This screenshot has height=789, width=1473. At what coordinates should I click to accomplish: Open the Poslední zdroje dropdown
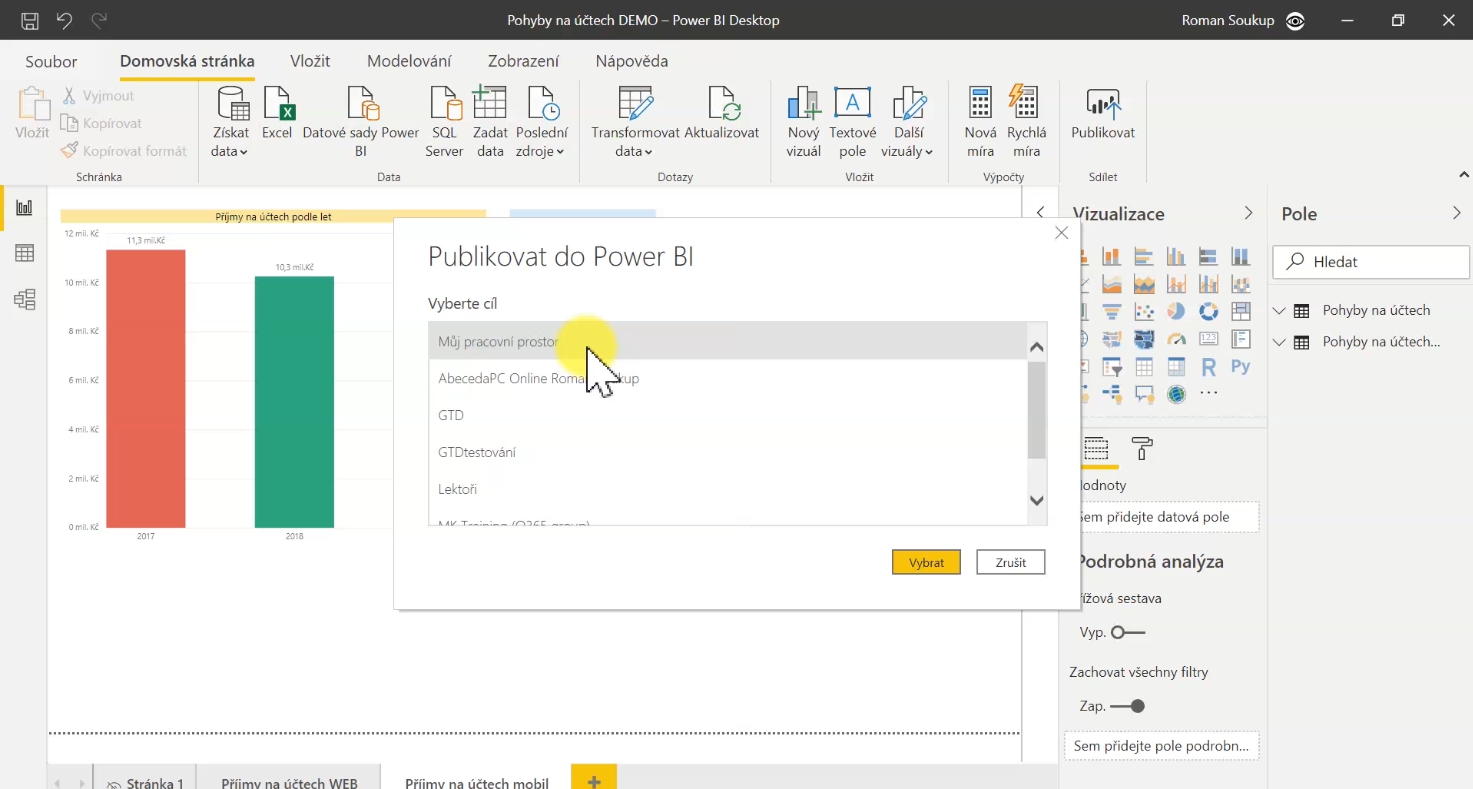coord(541,122)
